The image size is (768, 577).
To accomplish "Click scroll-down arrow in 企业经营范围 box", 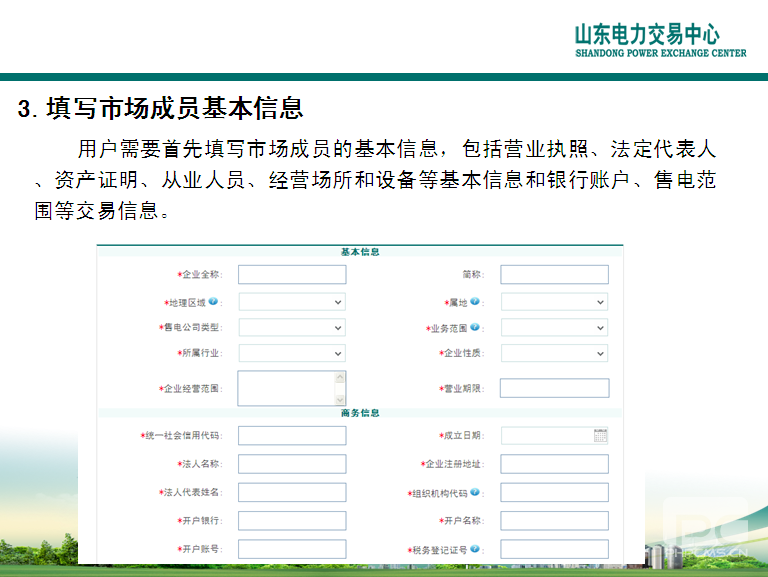I will point(340,400).
